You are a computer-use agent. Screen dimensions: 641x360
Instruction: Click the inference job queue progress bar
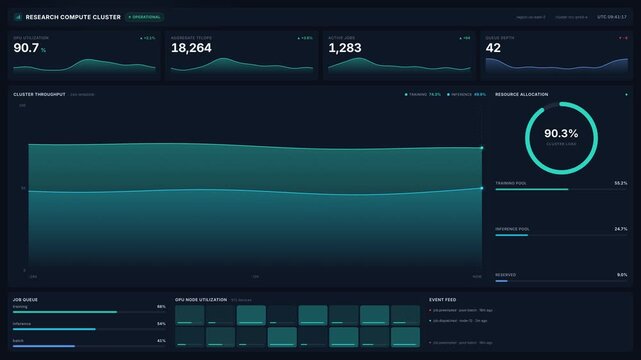89,329
